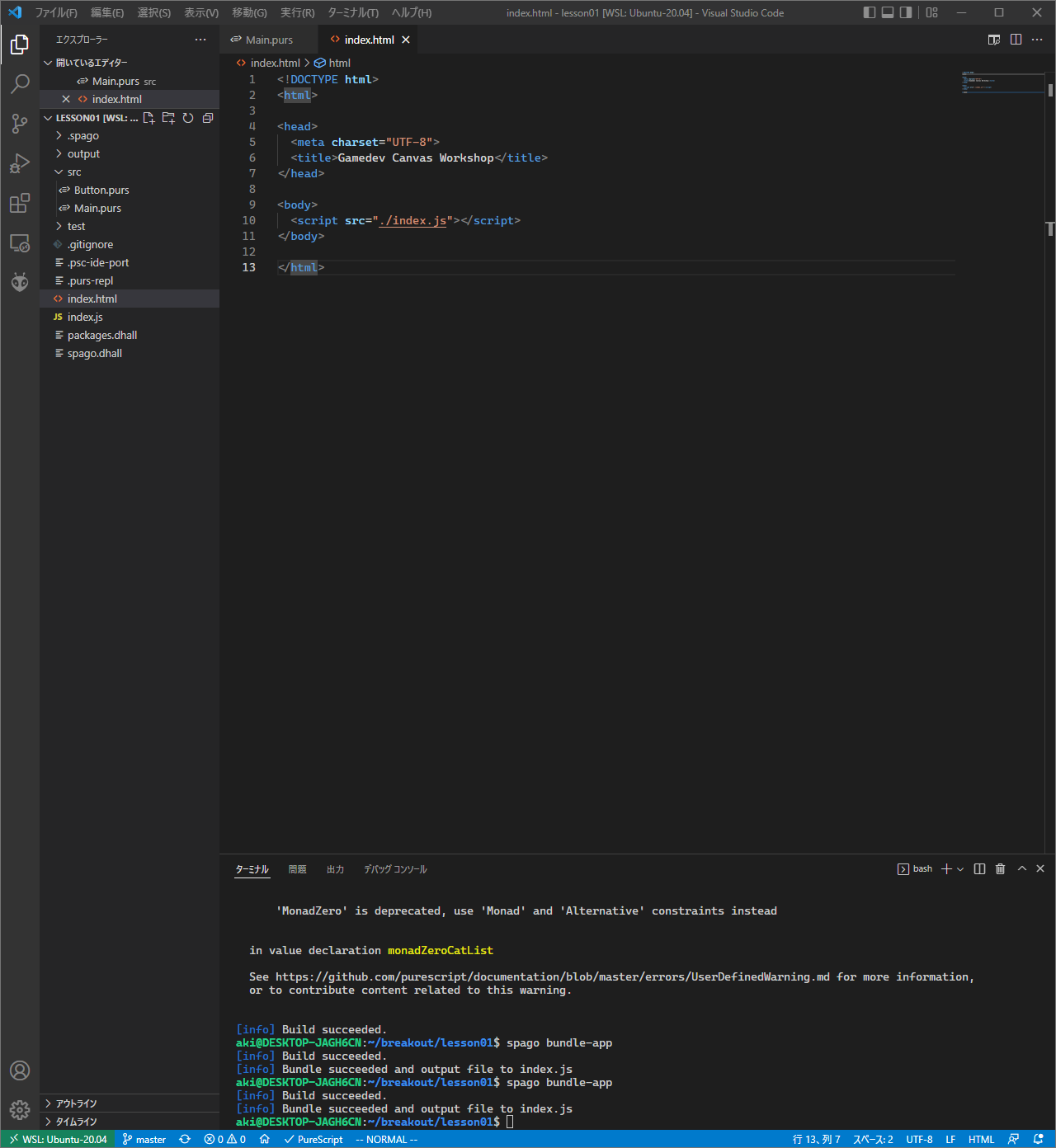Split the editor to the right

click(1016, 40)
